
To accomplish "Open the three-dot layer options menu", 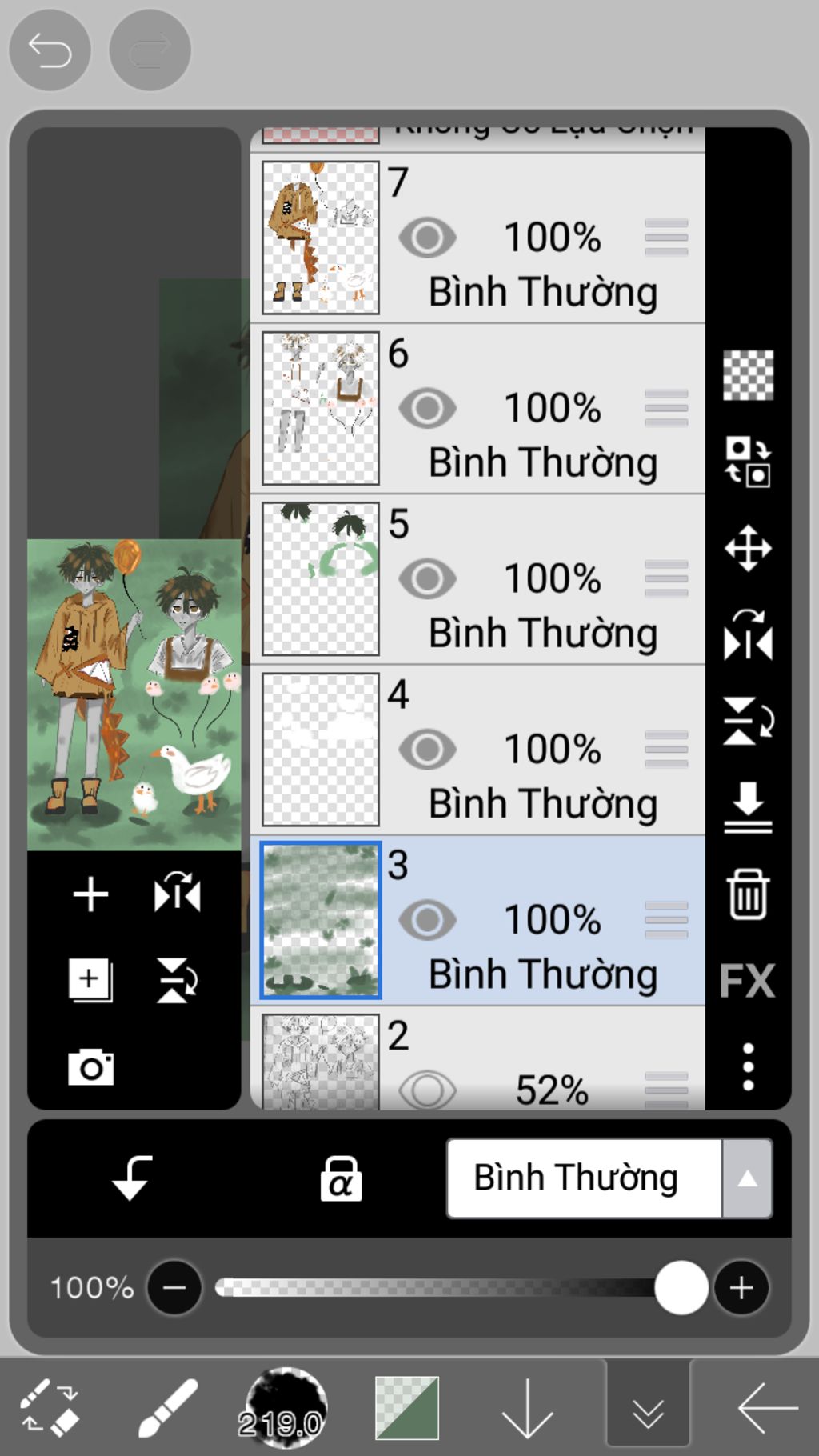I will click(x=748, y=1066).
